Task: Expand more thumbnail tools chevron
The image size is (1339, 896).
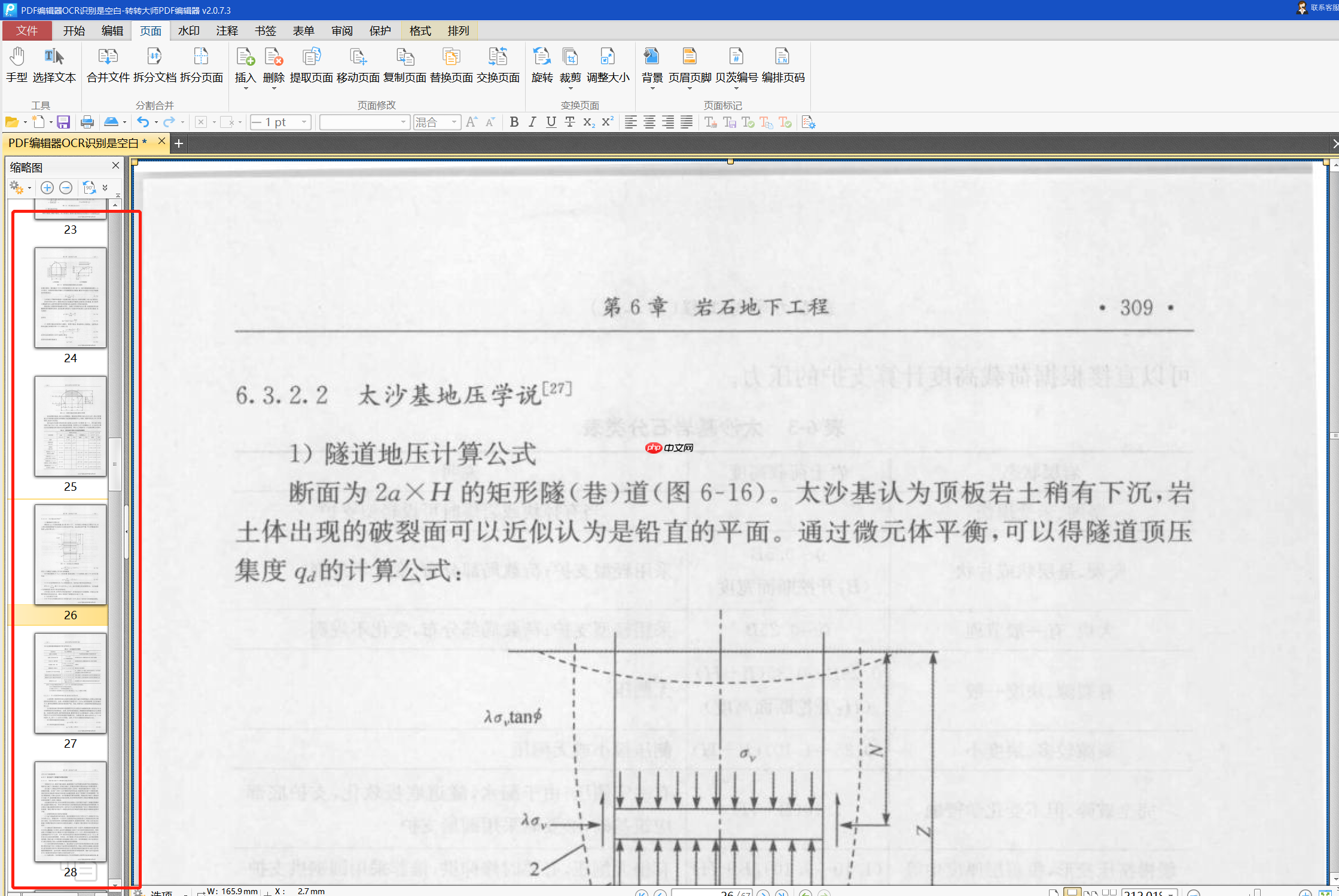Action: [105, 188]
